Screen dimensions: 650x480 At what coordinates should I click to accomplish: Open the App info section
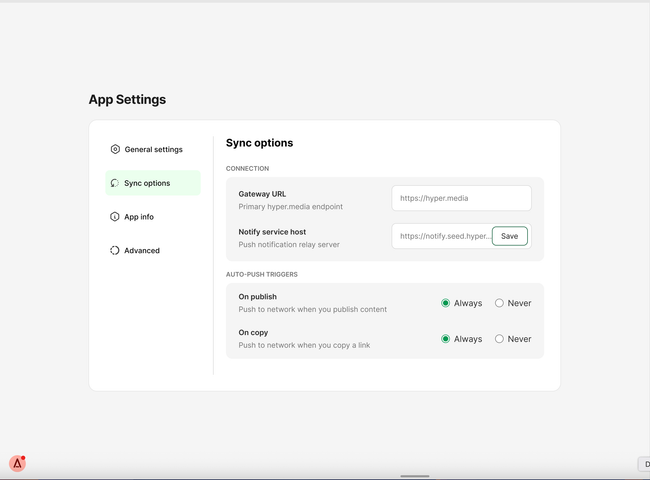[x=139, y=217]
